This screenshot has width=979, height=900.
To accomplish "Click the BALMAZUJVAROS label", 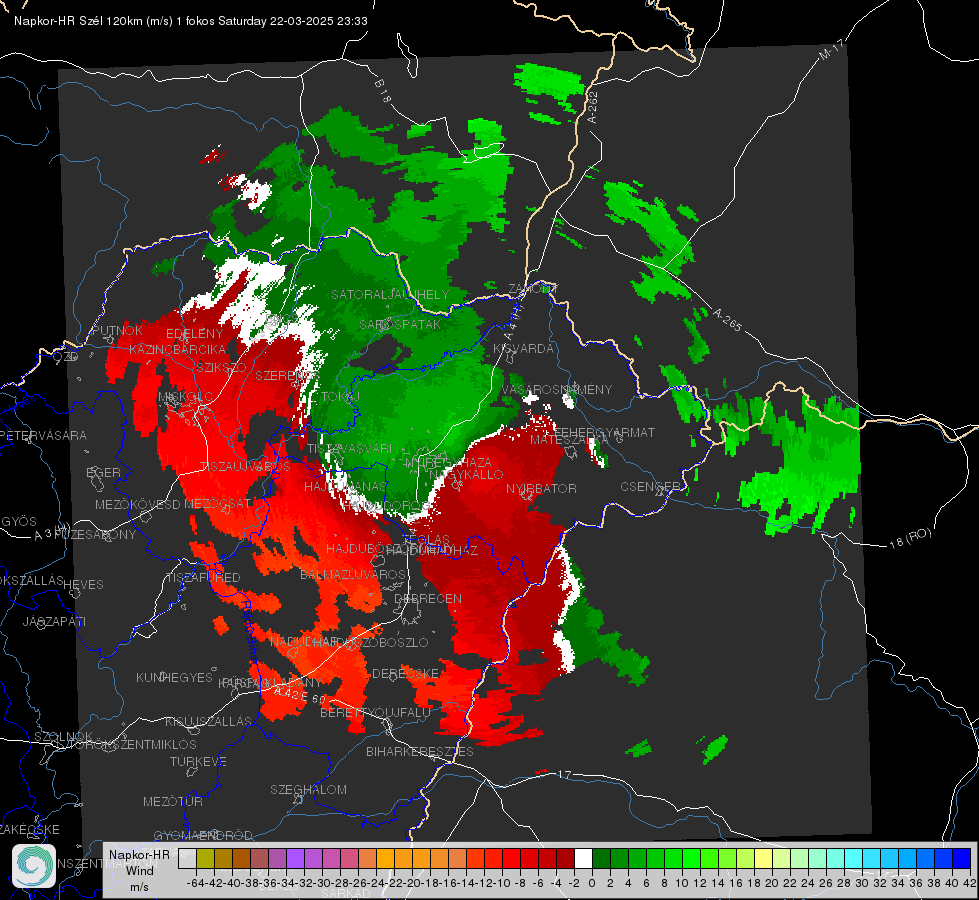I will pyautogui.click(x=353, y=575).
